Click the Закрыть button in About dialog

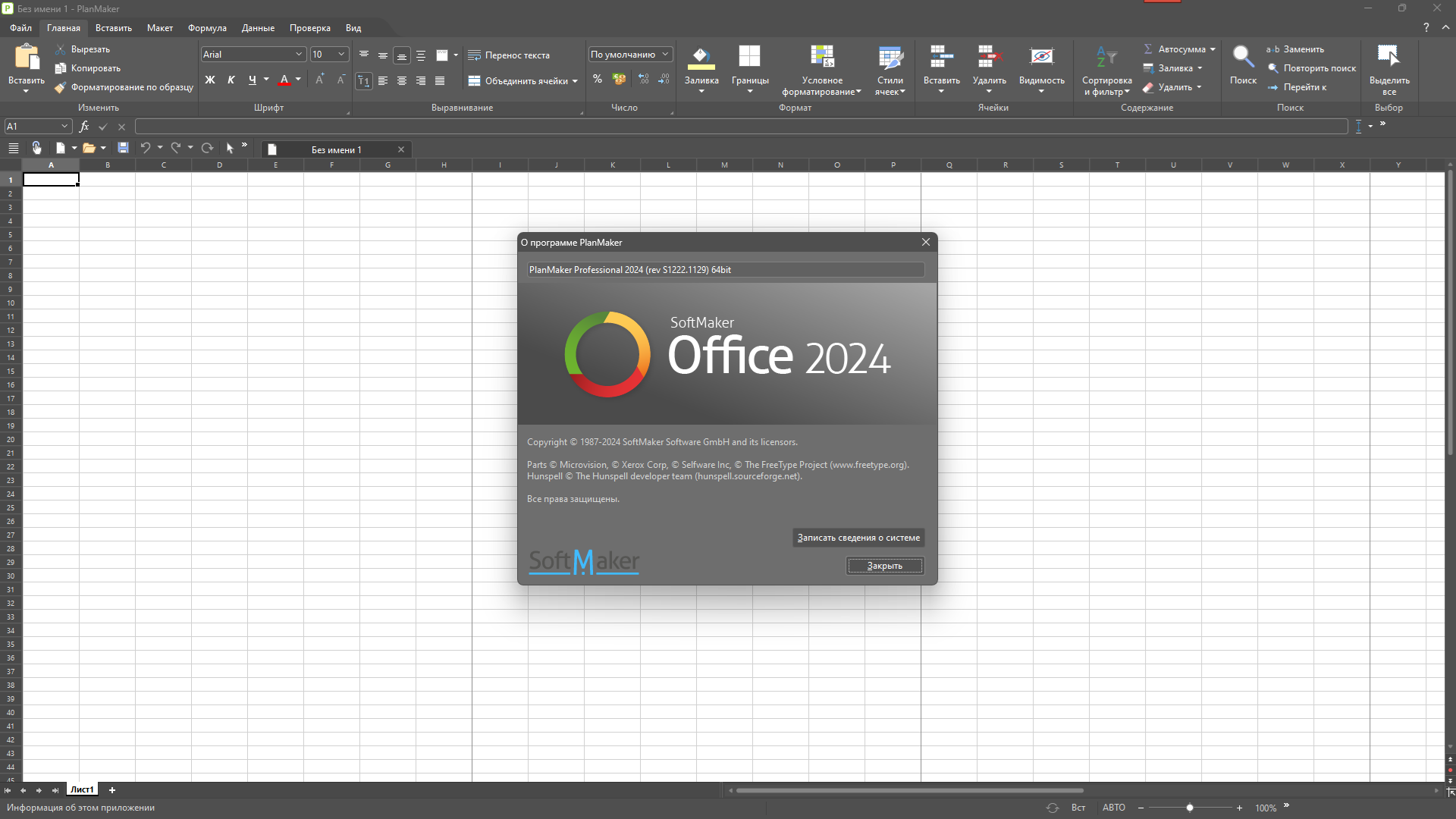pyautogui.click(x=885, y=566)
